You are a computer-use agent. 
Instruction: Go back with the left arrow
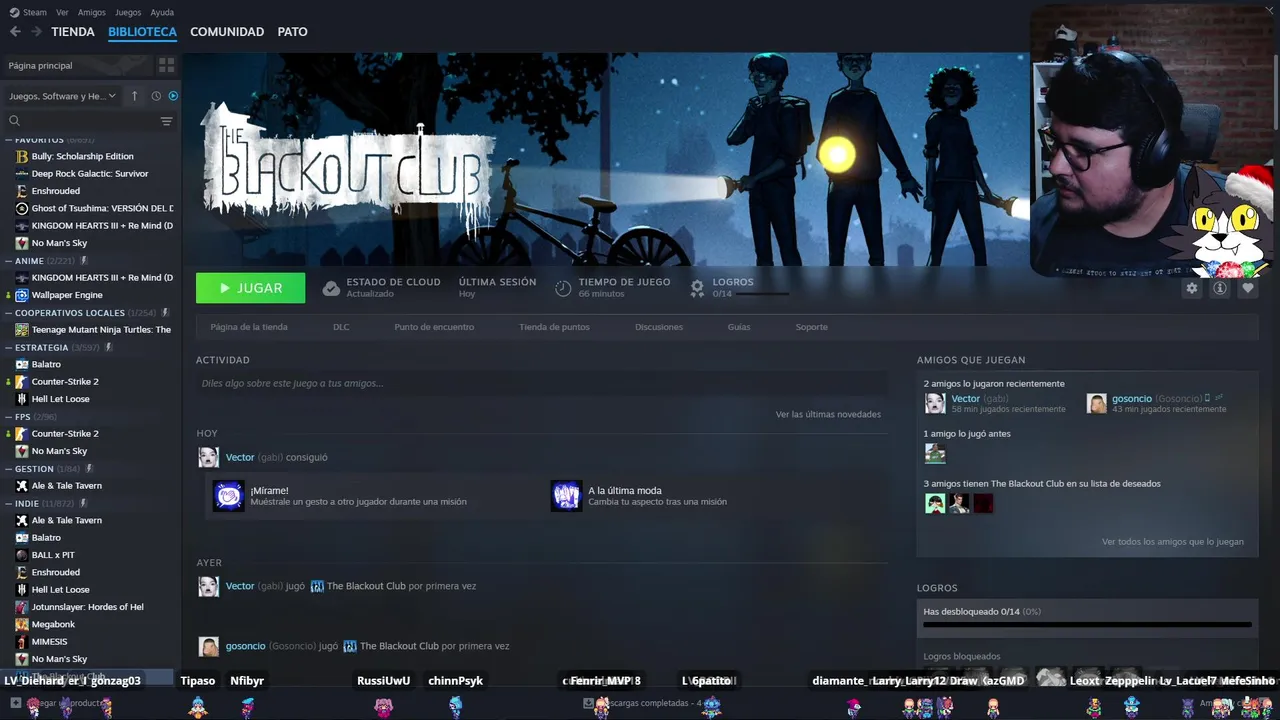(15, 32)
